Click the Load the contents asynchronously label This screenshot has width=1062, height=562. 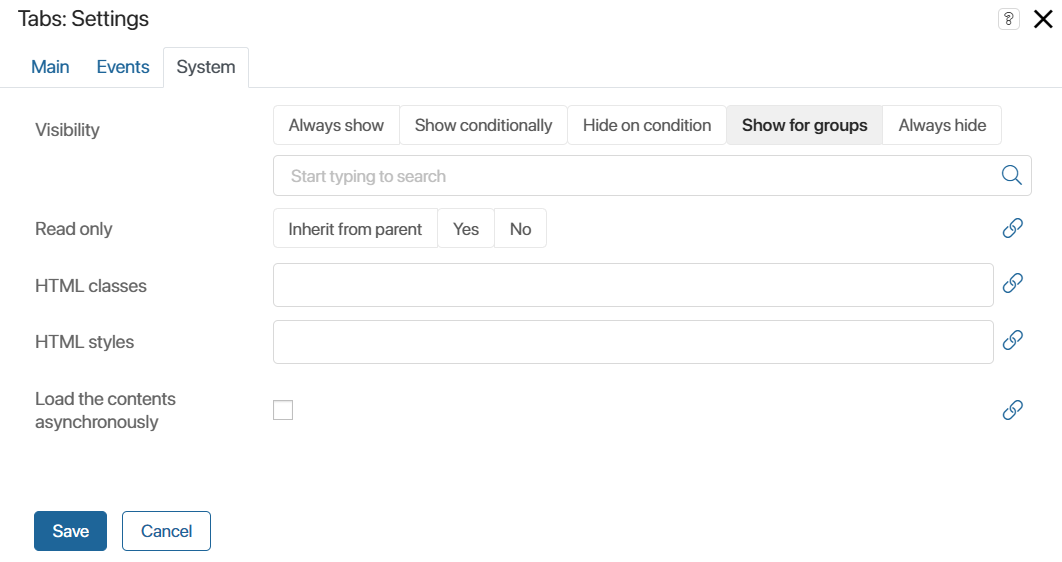(105, 410)
